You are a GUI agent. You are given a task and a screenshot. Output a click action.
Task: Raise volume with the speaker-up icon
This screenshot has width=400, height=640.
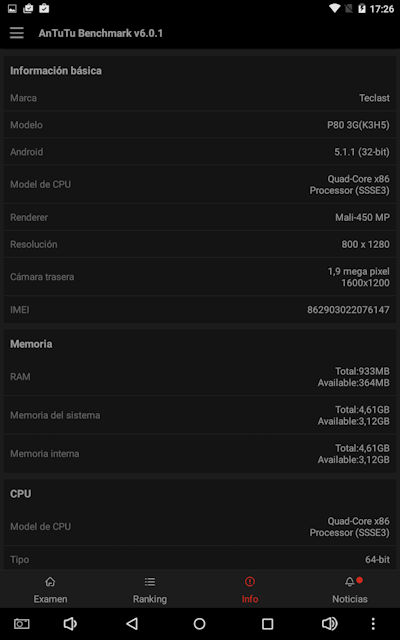click(x=329, y=623)
